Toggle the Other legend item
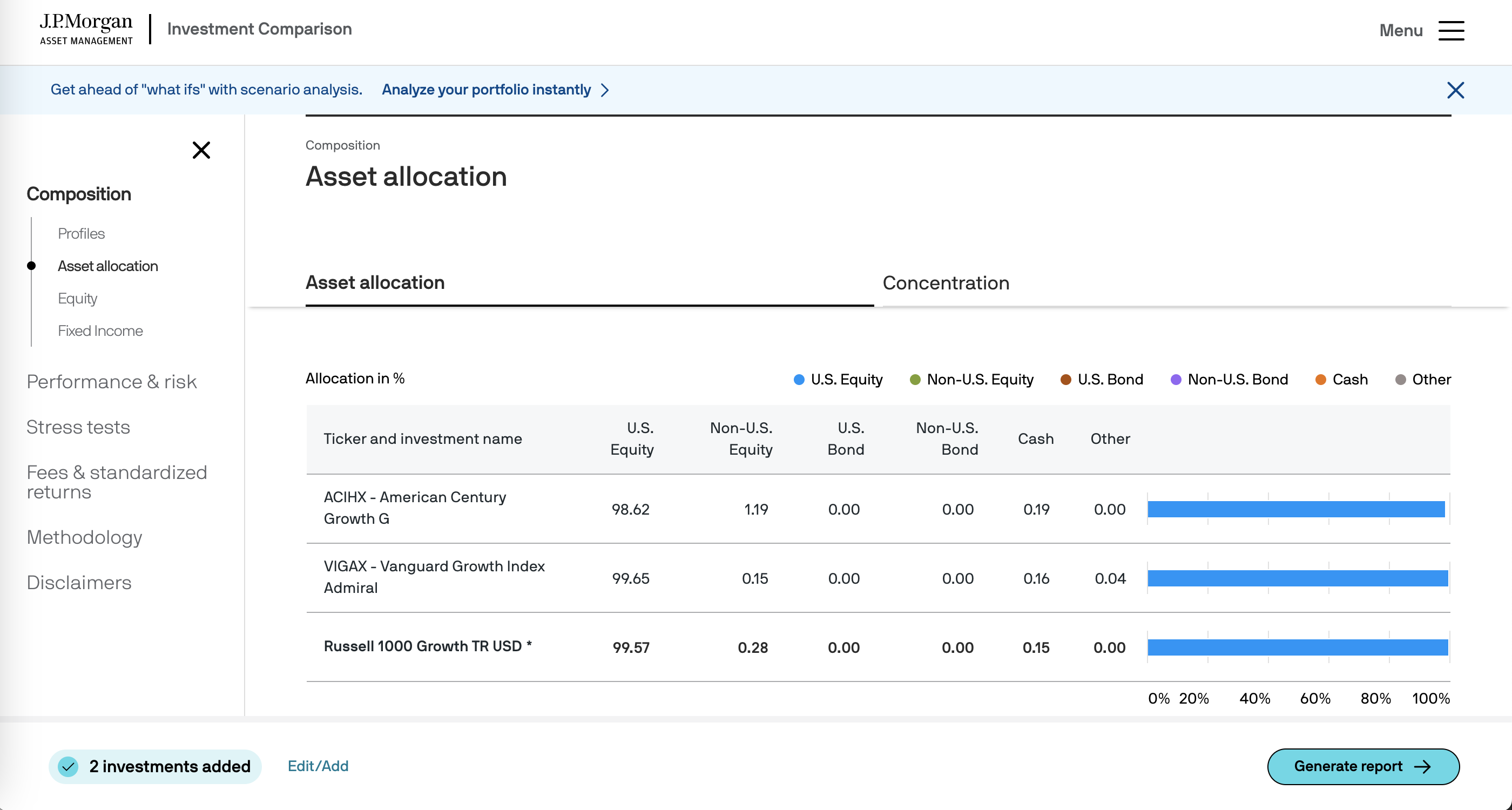 tap(1423, 380)
